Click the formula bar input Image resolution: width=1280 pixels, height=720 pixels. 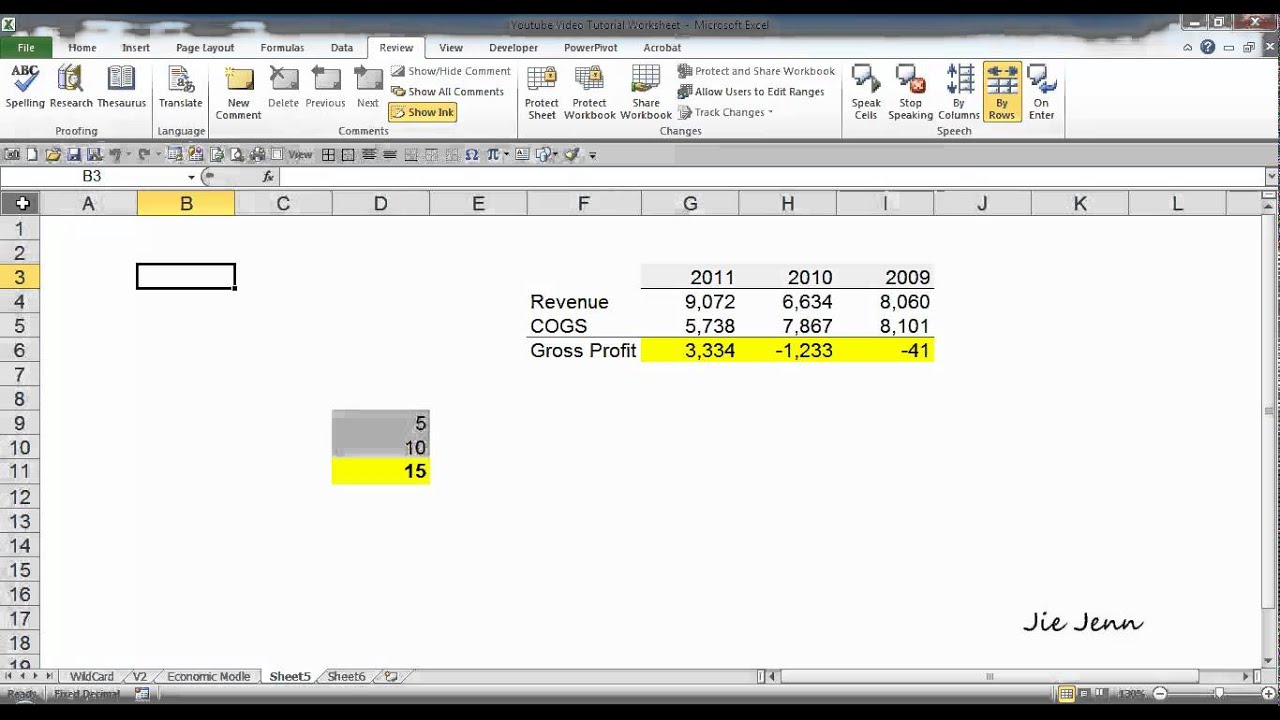[x=770, y=177]
